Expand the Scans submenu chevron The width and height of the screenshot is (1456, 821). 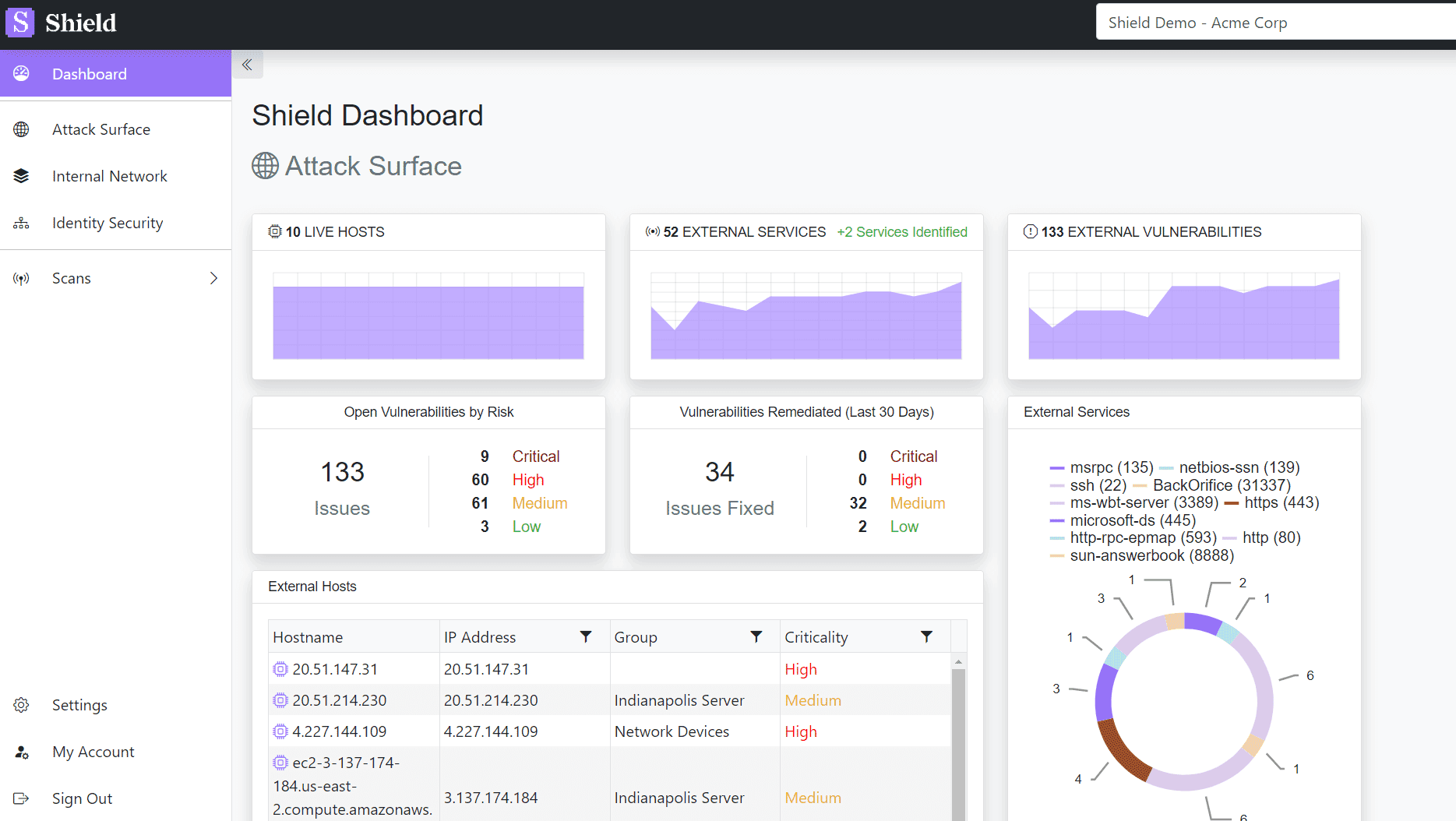point(213,278)
